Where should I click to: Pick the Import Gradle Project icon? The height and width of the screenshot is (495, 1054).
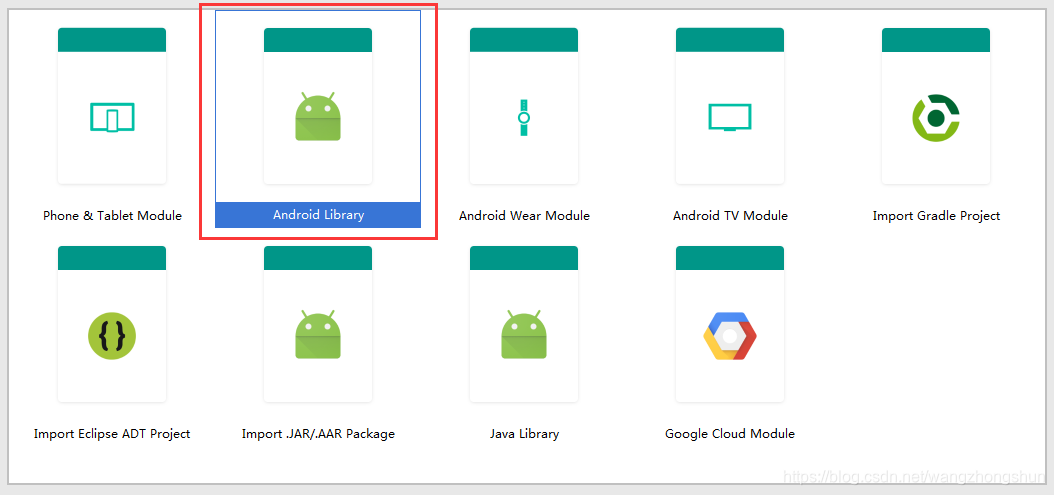936,118
